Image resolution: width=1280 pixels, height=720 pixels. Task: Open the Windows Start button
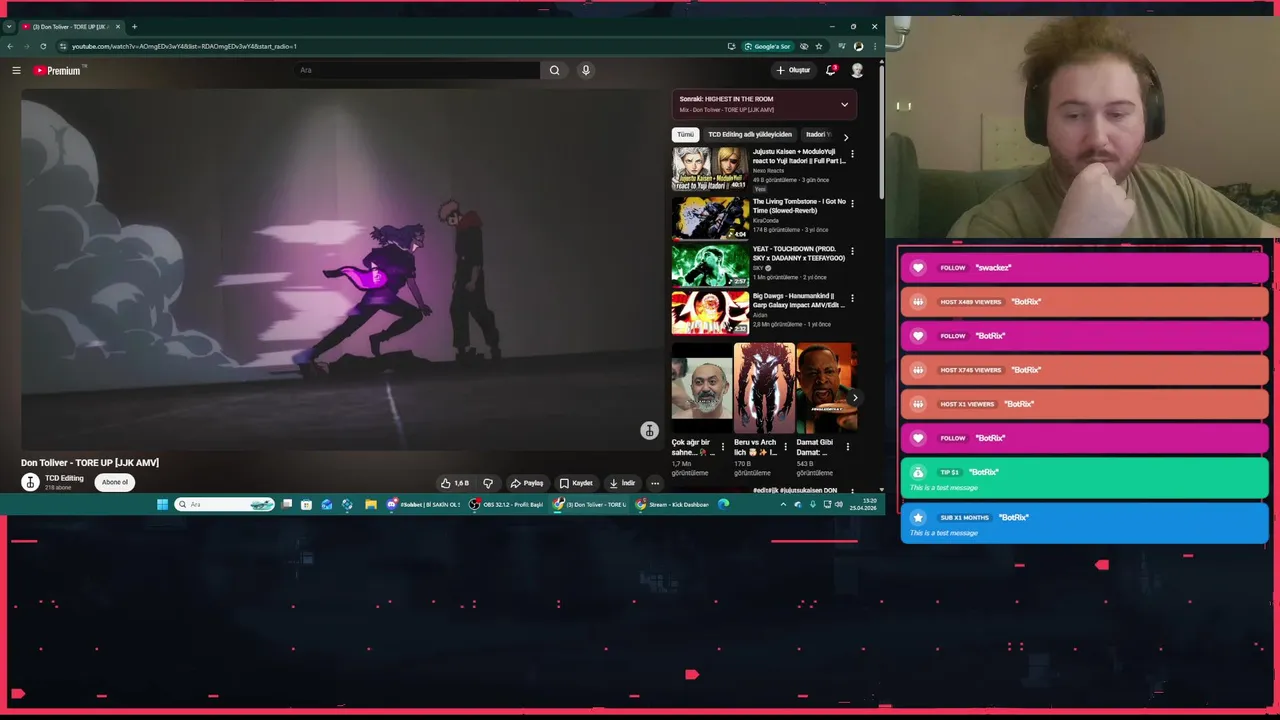coord(162,504)
